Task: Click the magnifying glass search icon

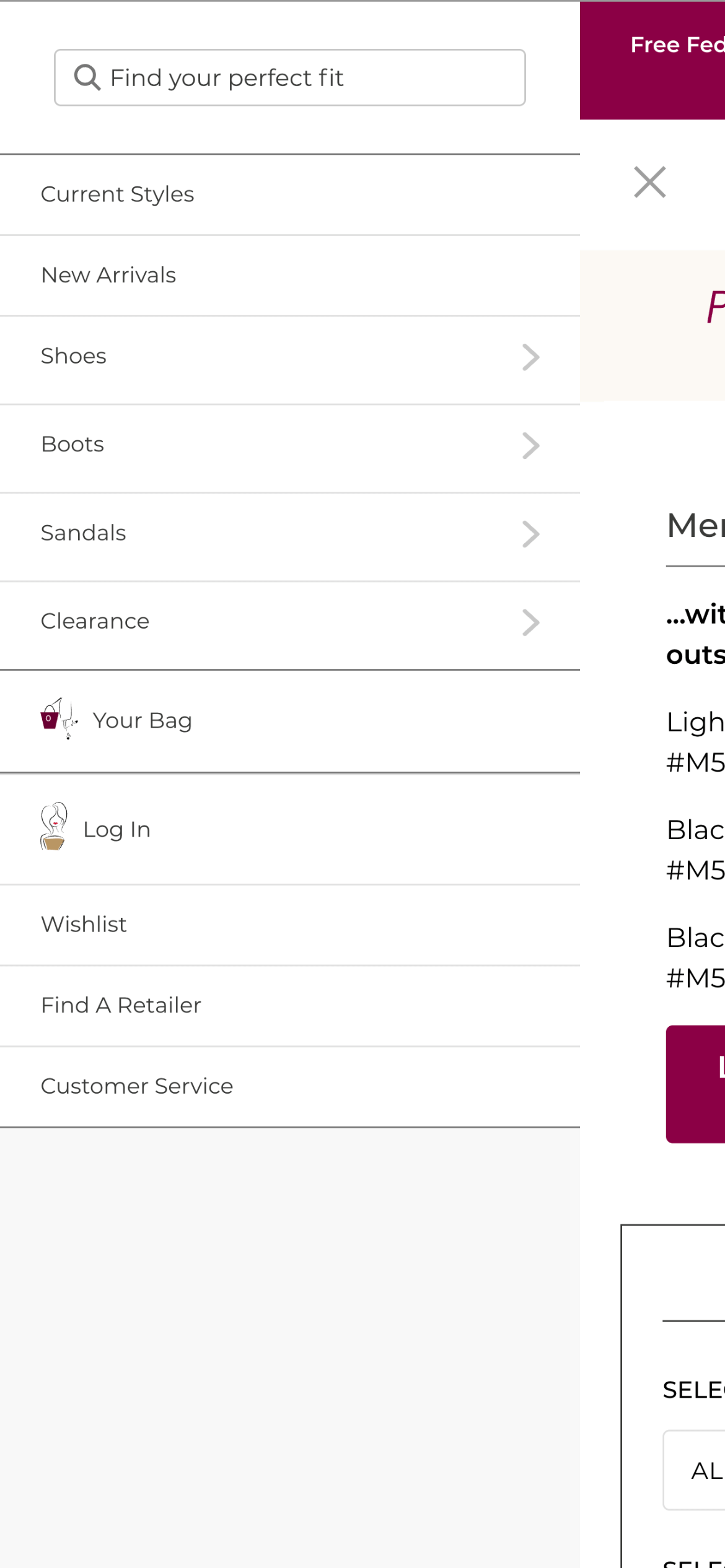Action: pos(87,77)
